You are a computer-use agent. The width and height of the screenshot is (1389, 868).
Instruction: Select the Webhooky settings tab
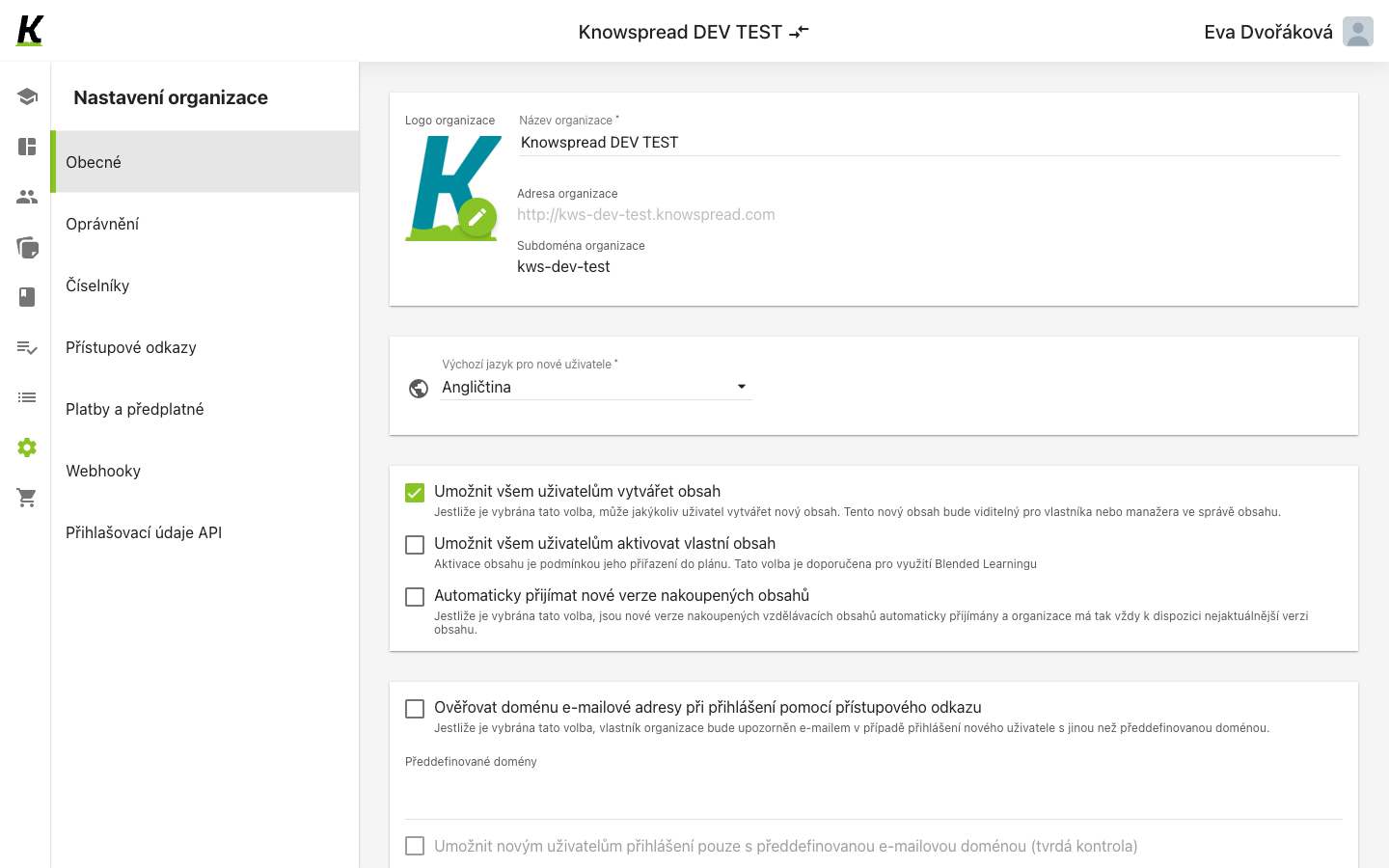pos(204,471)
